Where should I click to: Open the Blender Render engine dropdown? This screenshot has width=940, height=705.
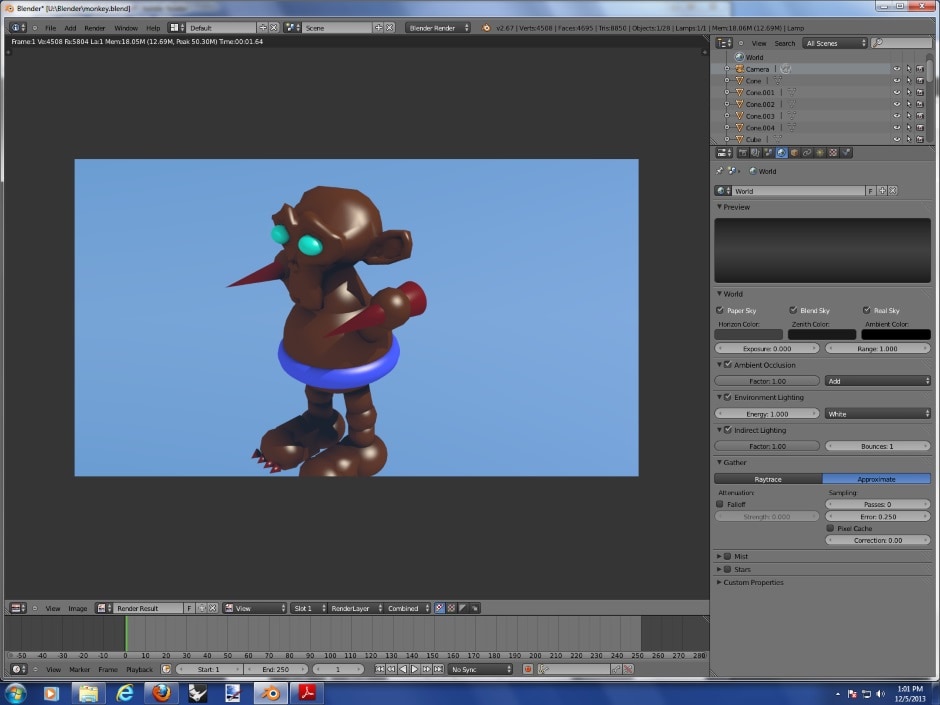click(x=438, y=28)
